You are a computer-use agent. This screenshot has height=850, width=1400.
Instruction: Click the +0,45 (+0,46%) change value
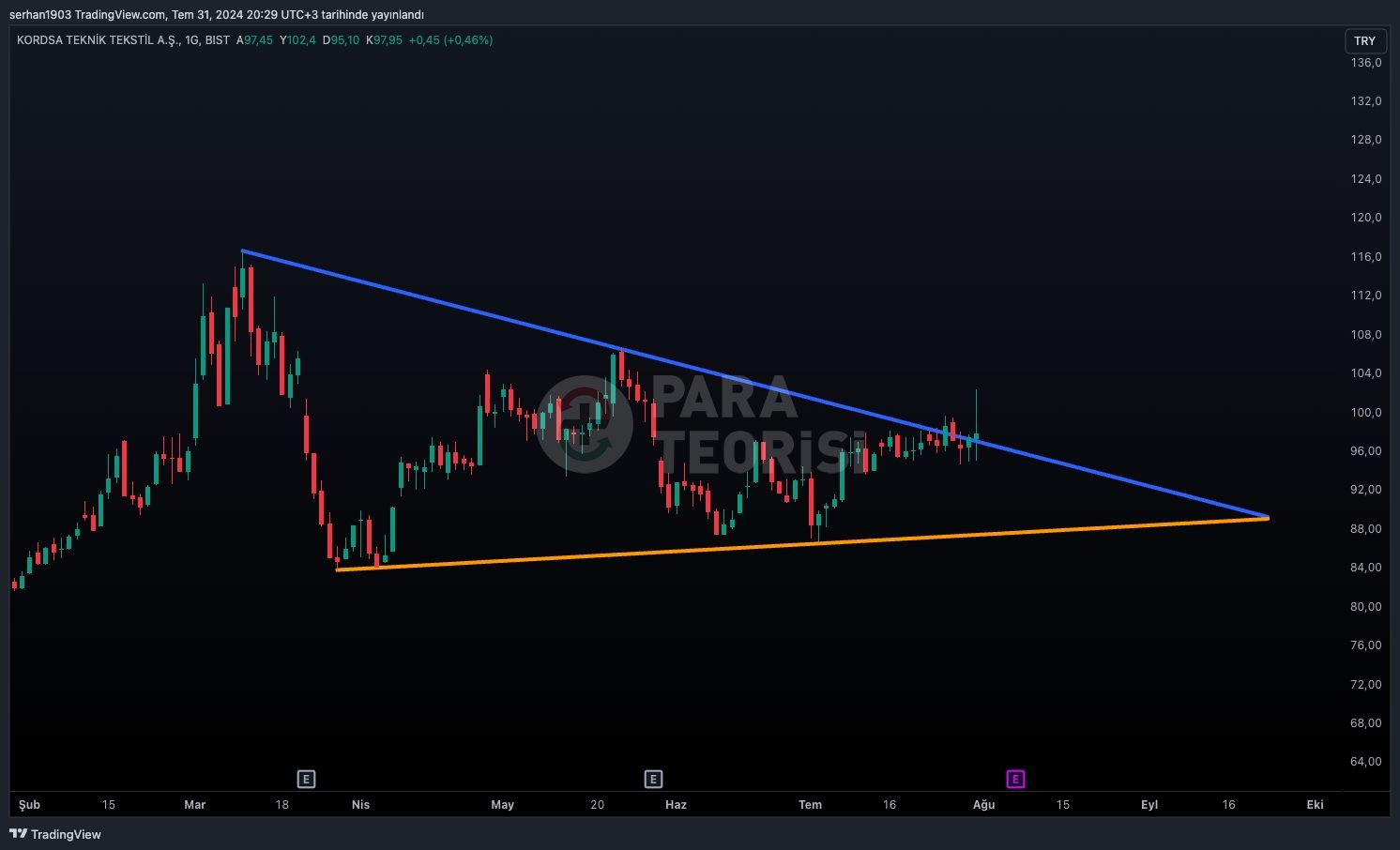[450, 40]
